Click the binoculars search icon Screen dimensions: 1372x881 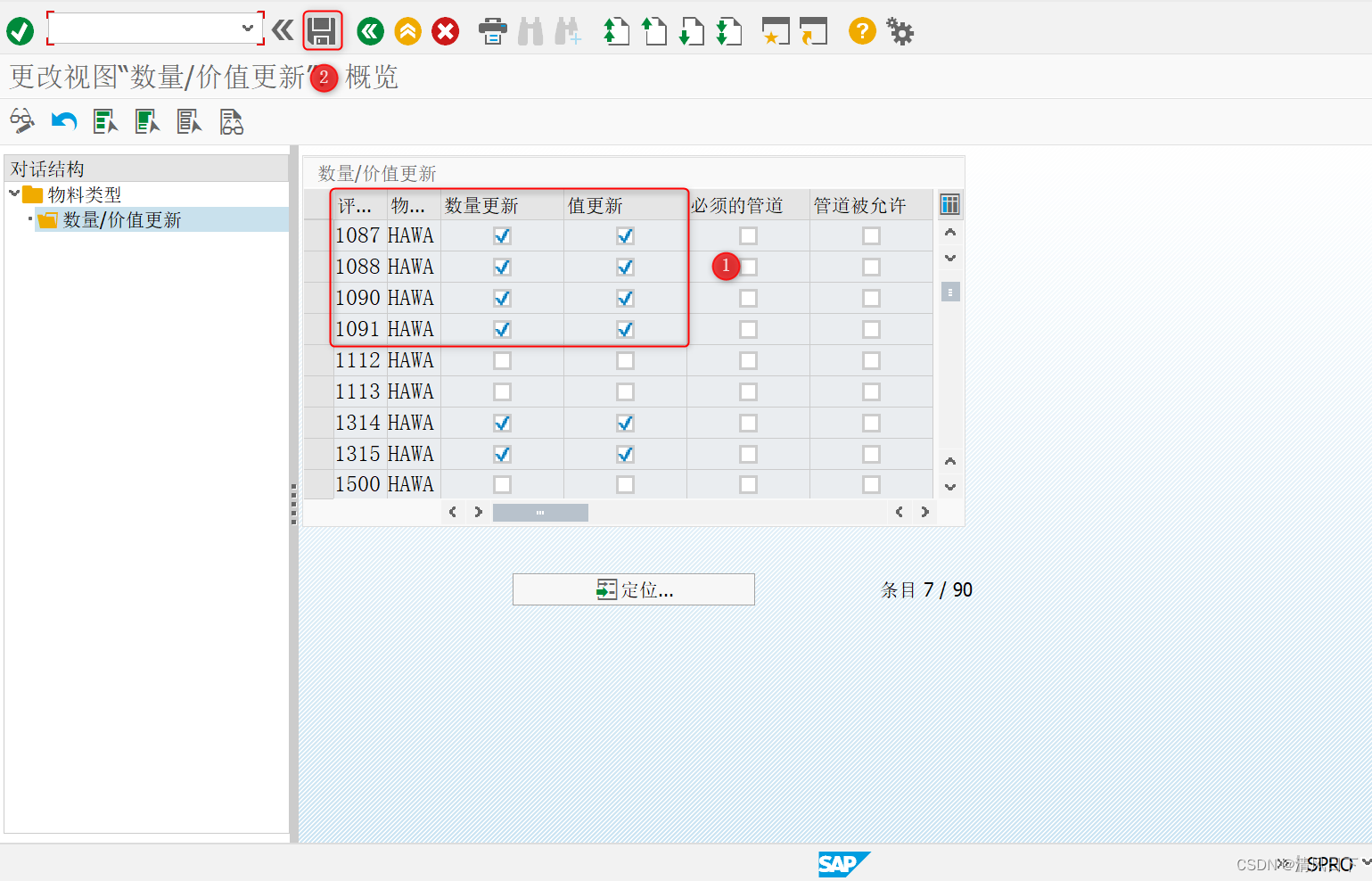coord(530,30)
